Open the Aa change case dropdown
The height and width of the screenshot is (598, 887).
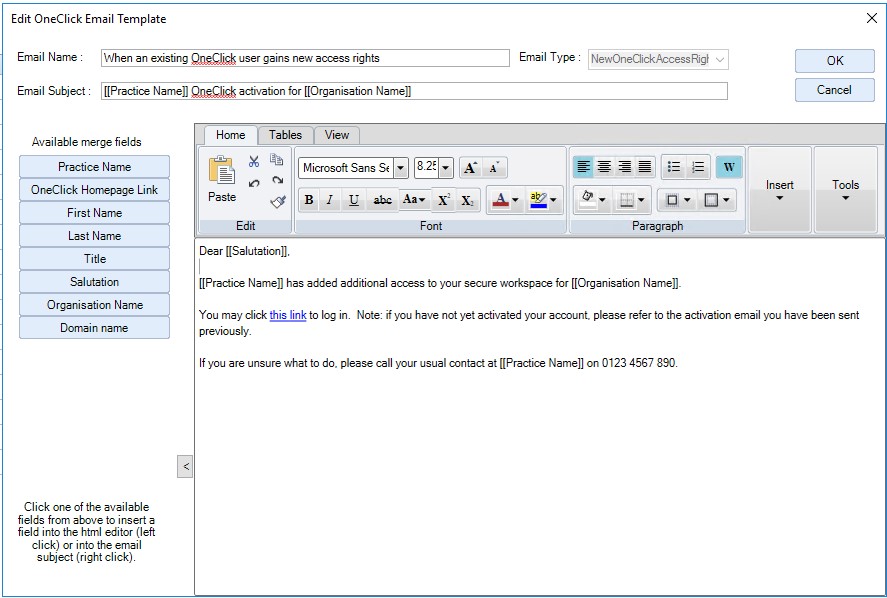[414, 200]
